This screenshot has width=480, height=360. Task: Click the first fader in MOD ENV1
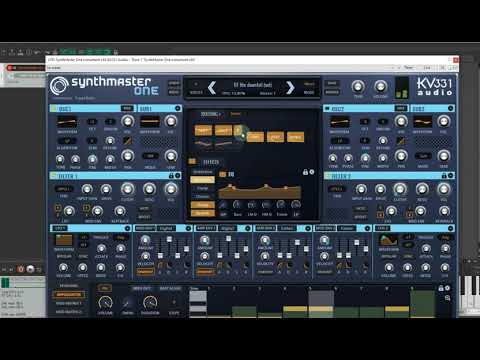point(160,255)
